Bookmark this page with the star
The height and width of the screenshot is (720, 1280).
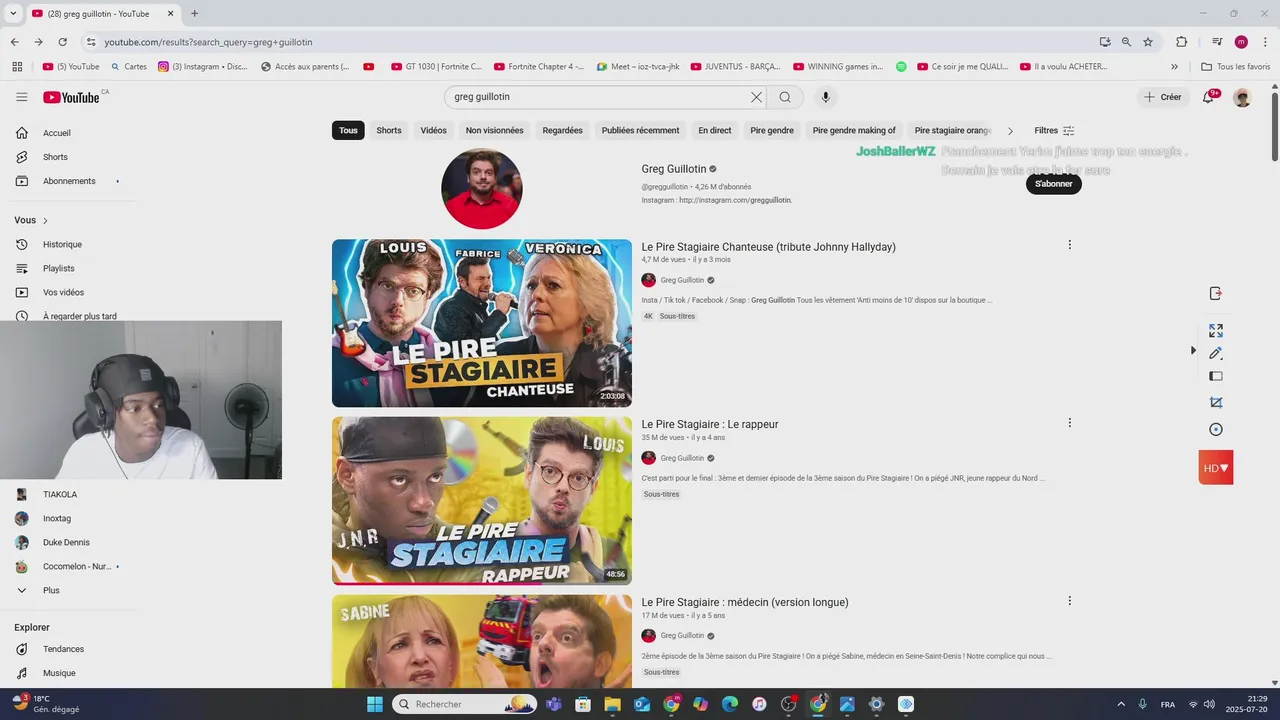tap(1148, 42)
